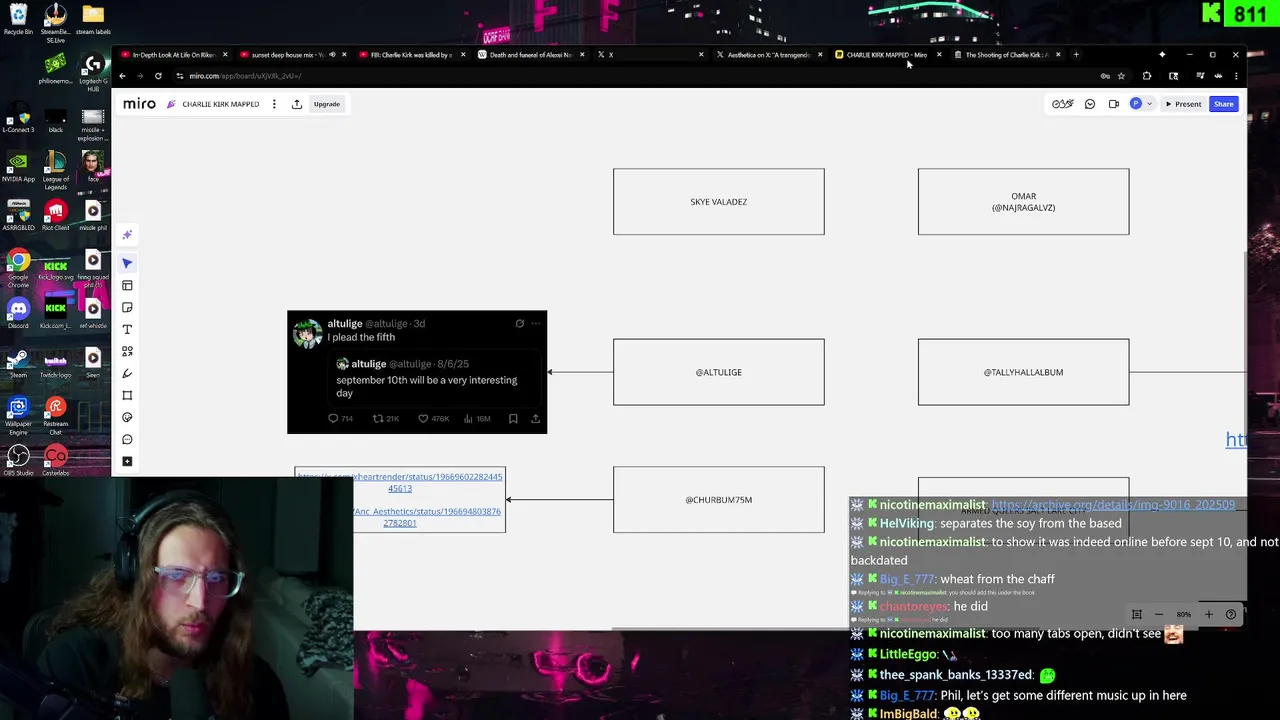Open the help question mark icon
The width and height of the screenshot is (1280, 720).
tap(1231, 614)
